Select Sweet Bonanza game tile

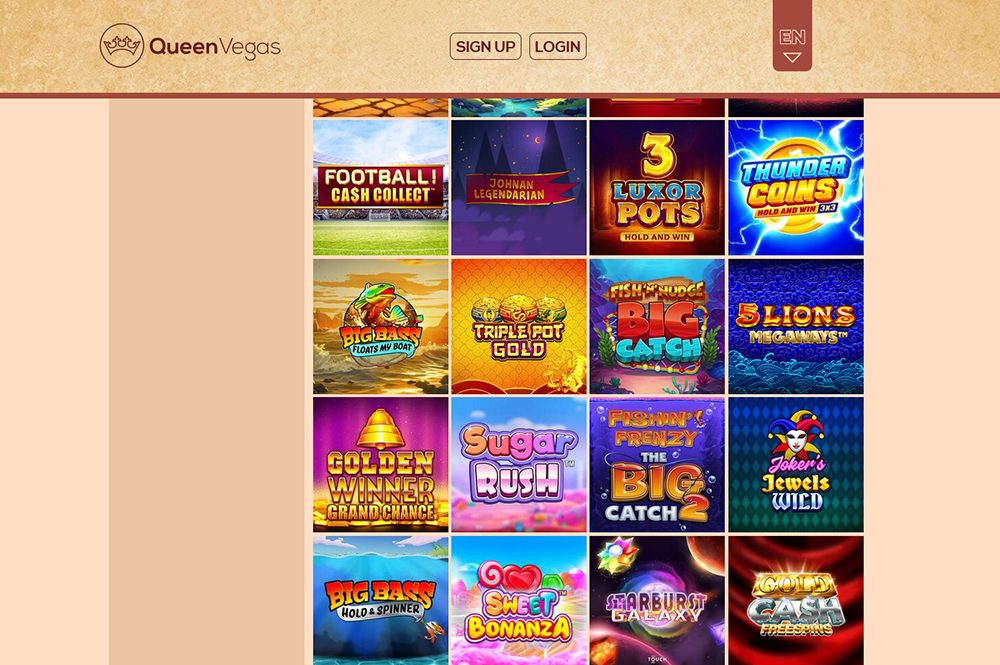[x=519, y=601]
